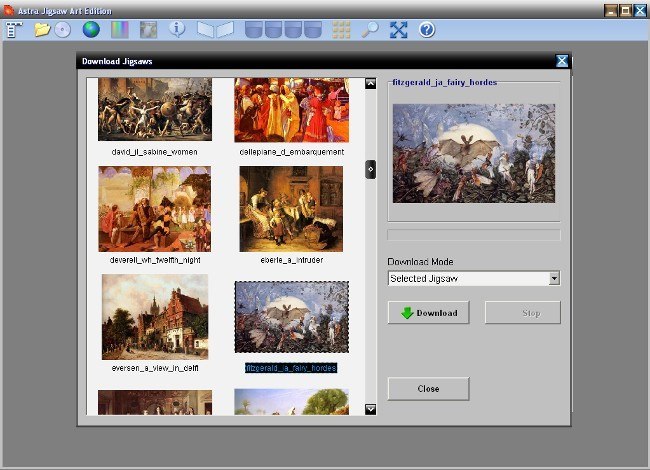Image resolution: width=650 pixels, height=470 pixels.
Task: Click the magnifying glass icon
Action: click(x=369, y=30)
